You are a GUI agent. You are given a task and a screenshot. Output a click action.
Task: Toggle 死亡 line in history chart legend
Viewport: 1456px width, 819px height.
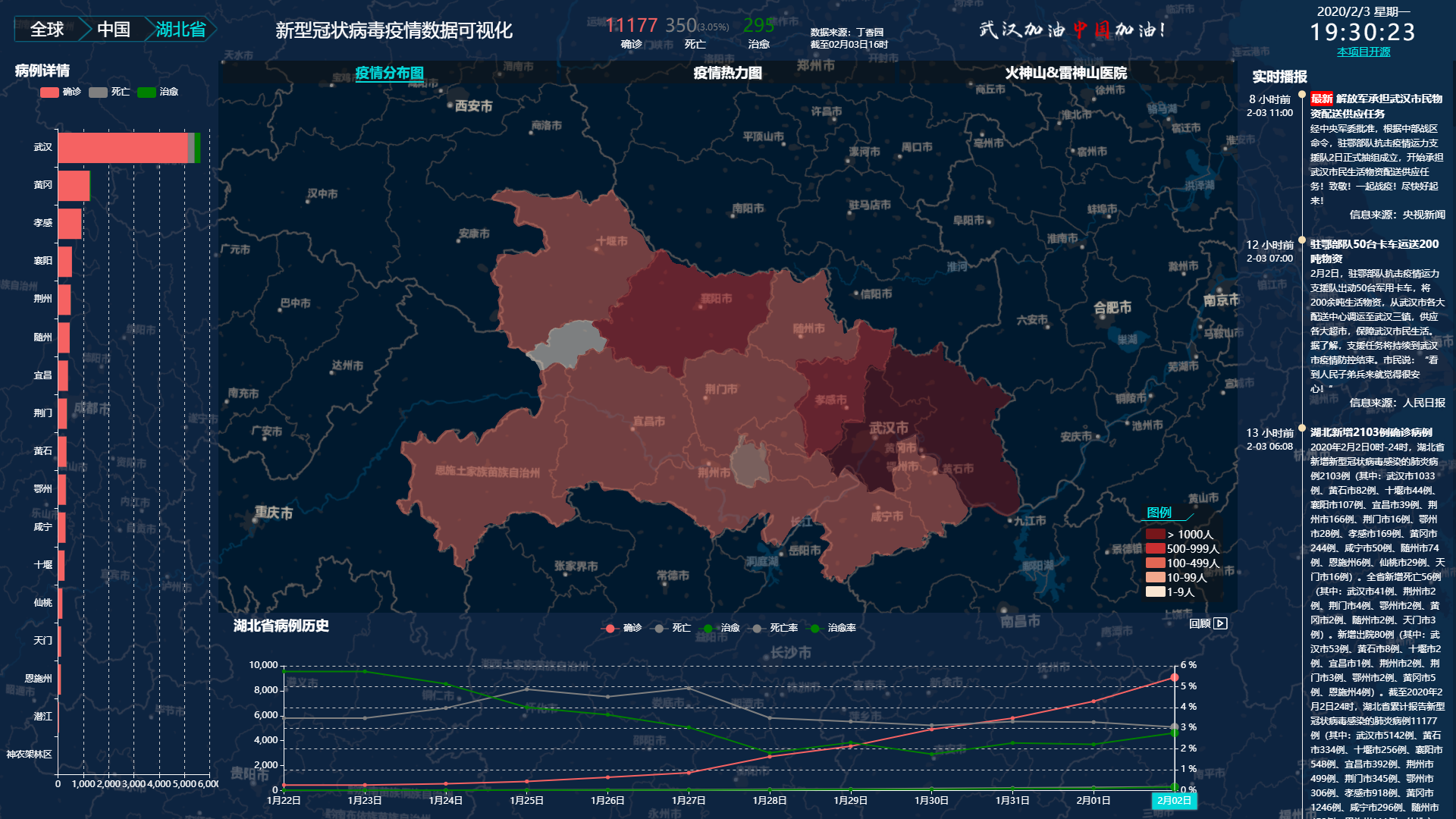click(671, 628)
